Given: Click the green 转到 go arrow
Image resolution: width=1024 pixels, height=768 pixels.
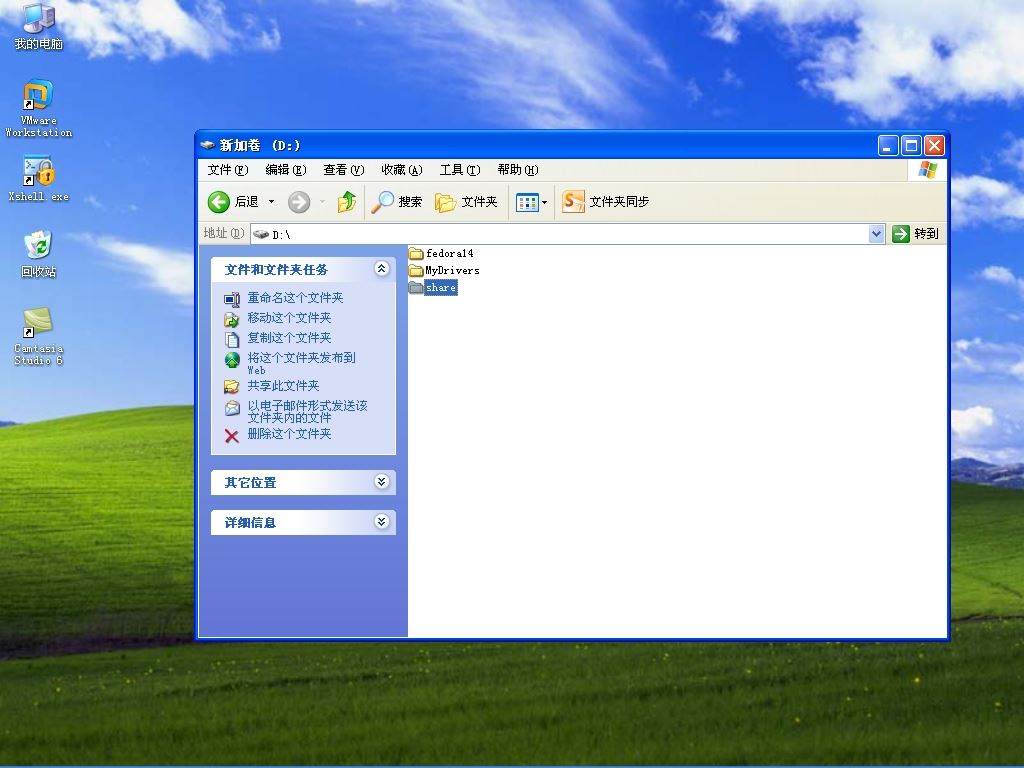Looking at the screenshot, I should point(901,234).
